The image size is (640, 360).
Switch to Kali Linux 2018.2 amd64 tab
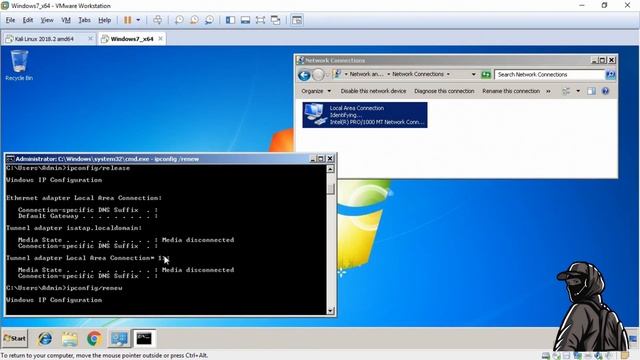(x=44, y=39)
